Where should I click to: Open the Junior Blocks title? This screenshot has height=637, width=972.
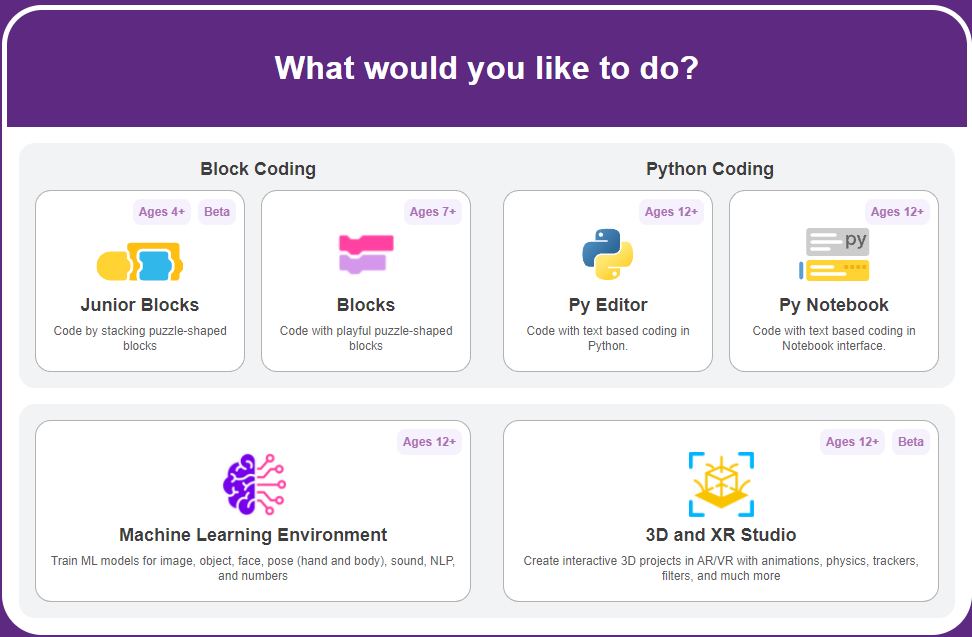tap(140, 305)
